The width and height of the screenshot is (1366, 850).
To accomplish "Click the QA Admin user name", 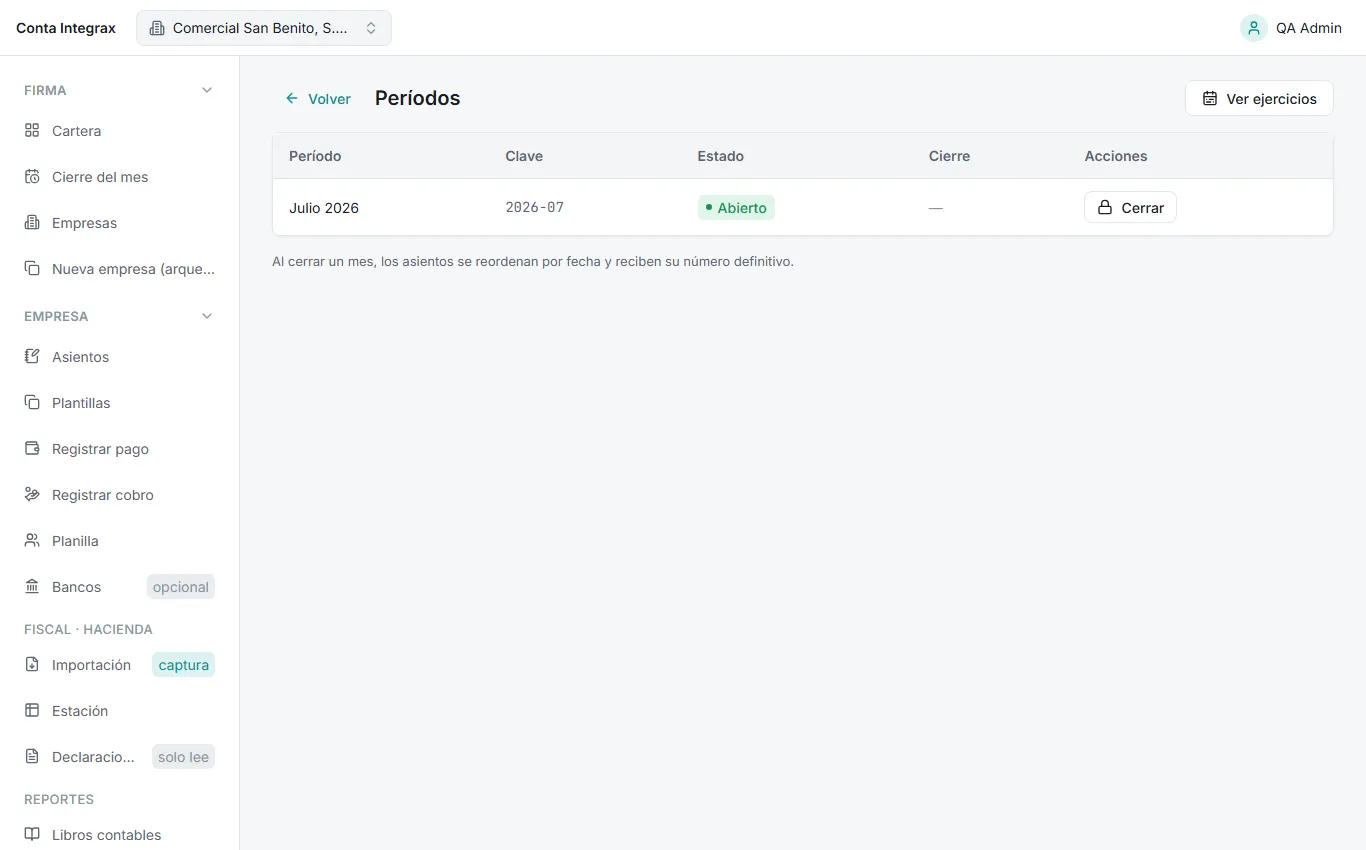I will coord(1309,28).
